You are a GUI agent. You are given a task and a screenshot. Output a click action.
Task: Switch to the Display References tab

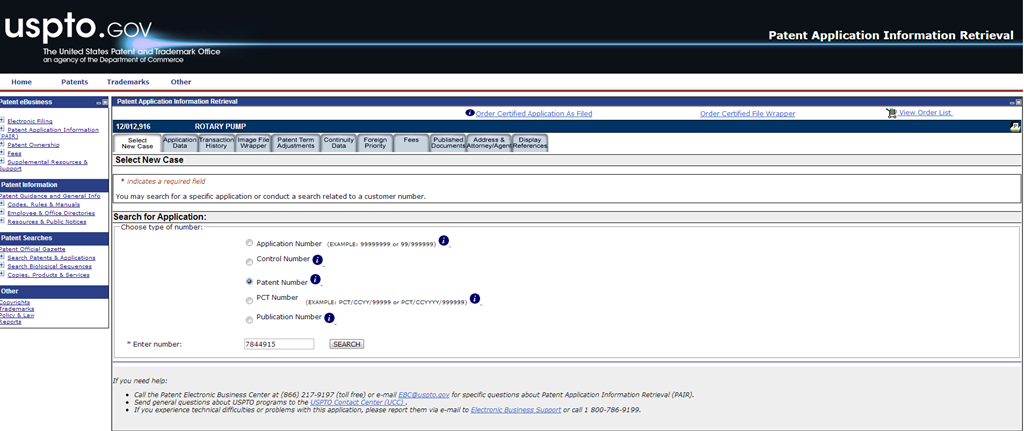(530, 143)
